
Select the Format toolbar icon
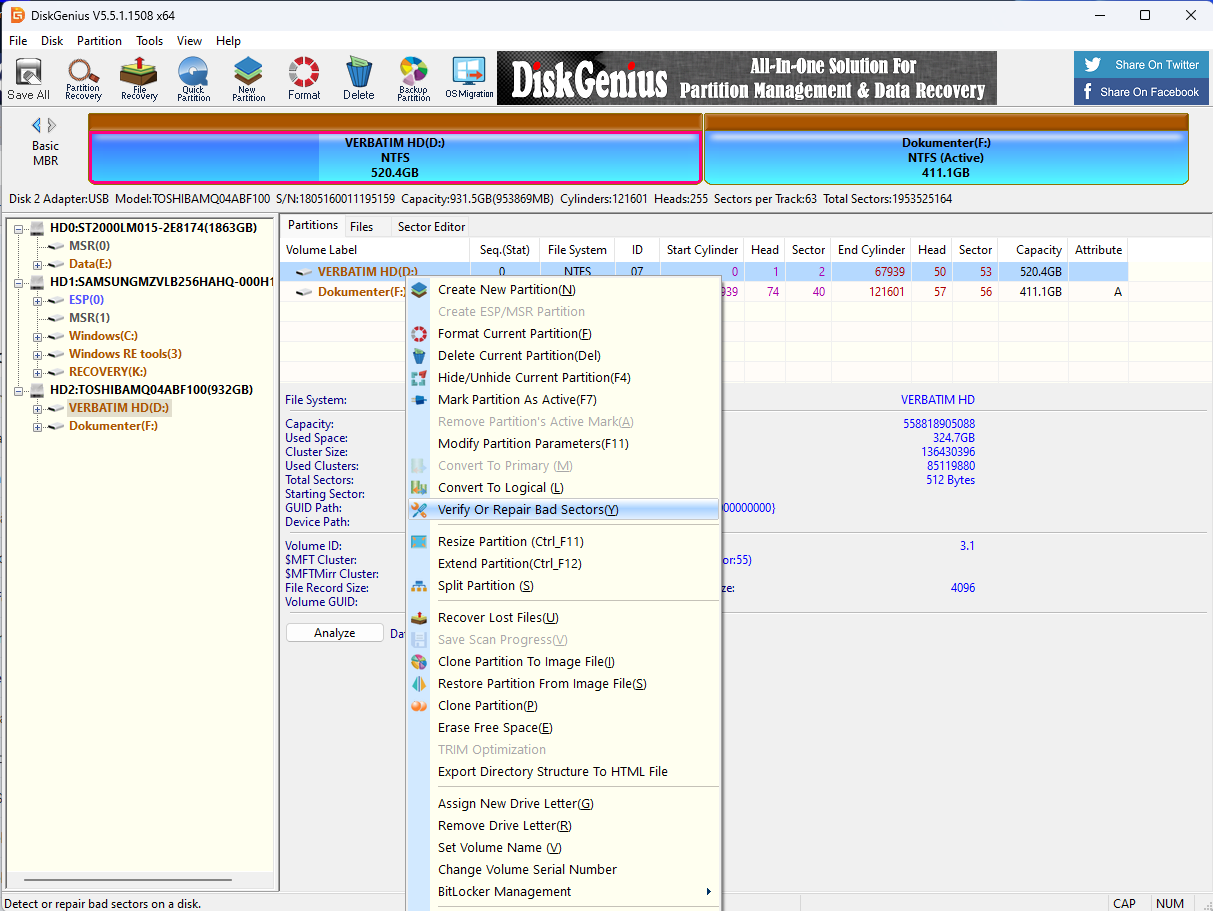(304, 78)
